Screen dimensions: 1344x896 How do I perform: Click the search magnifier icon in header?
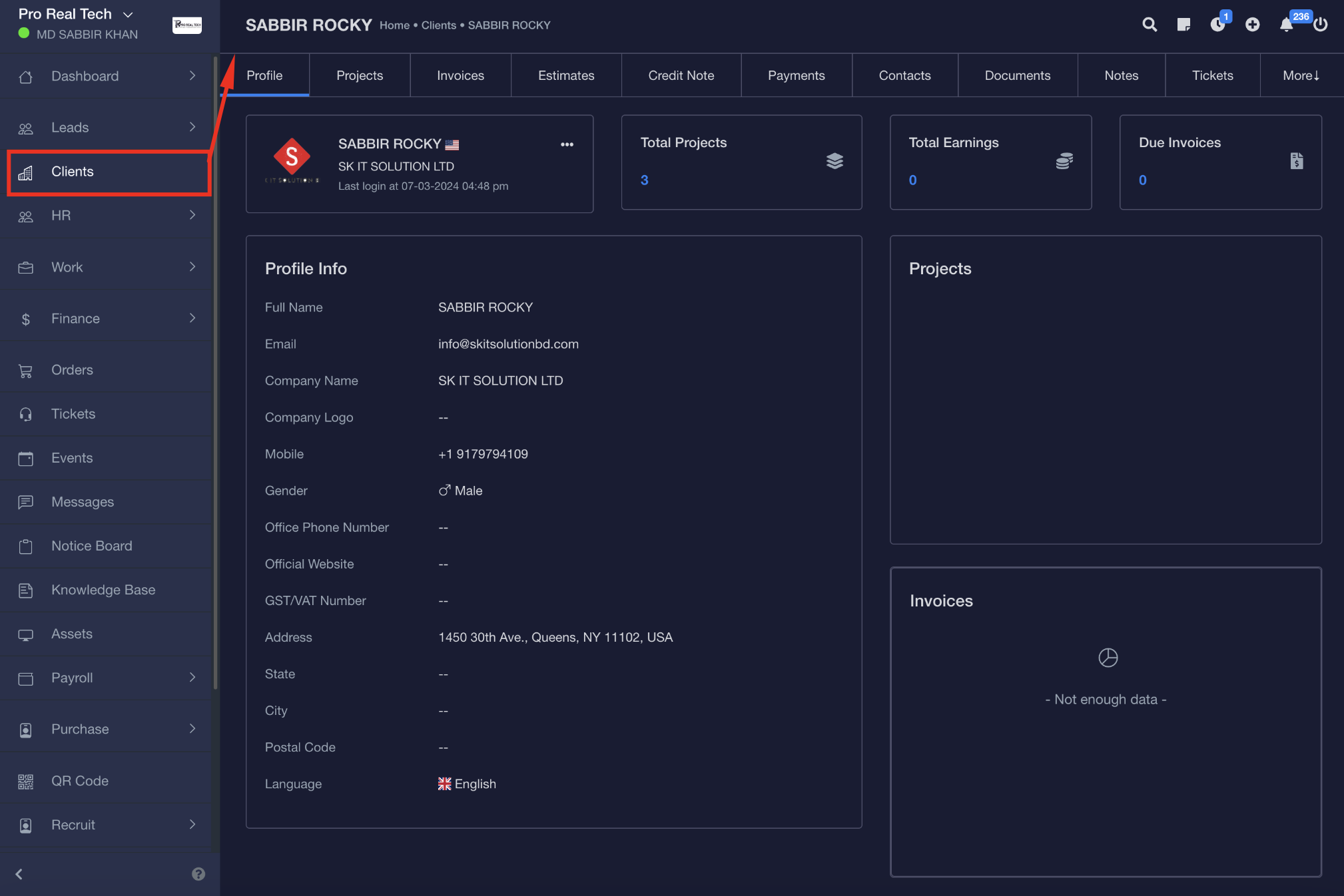(1149, 25)
